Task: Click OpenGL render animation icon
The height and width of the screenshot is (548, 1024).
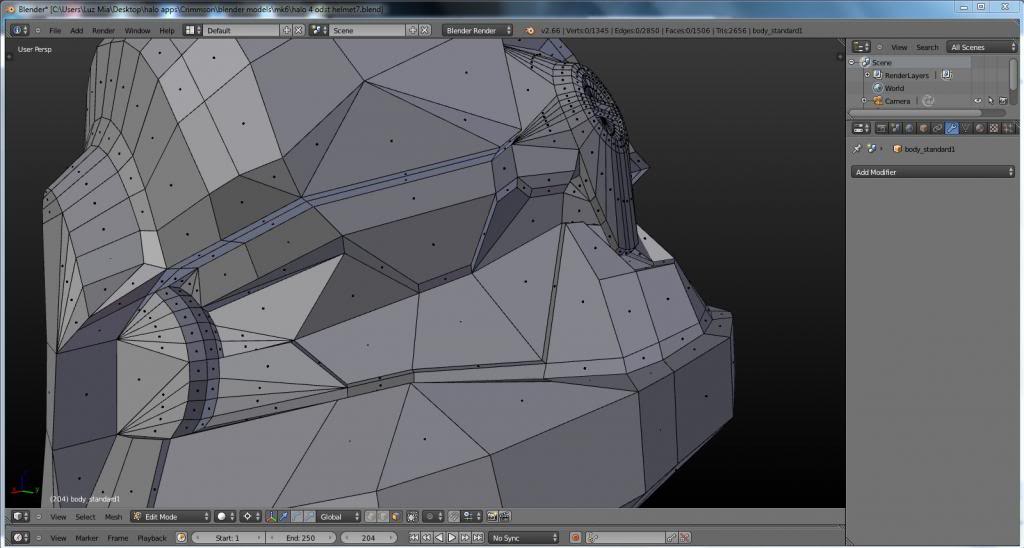Action: (x=505, y=516)
